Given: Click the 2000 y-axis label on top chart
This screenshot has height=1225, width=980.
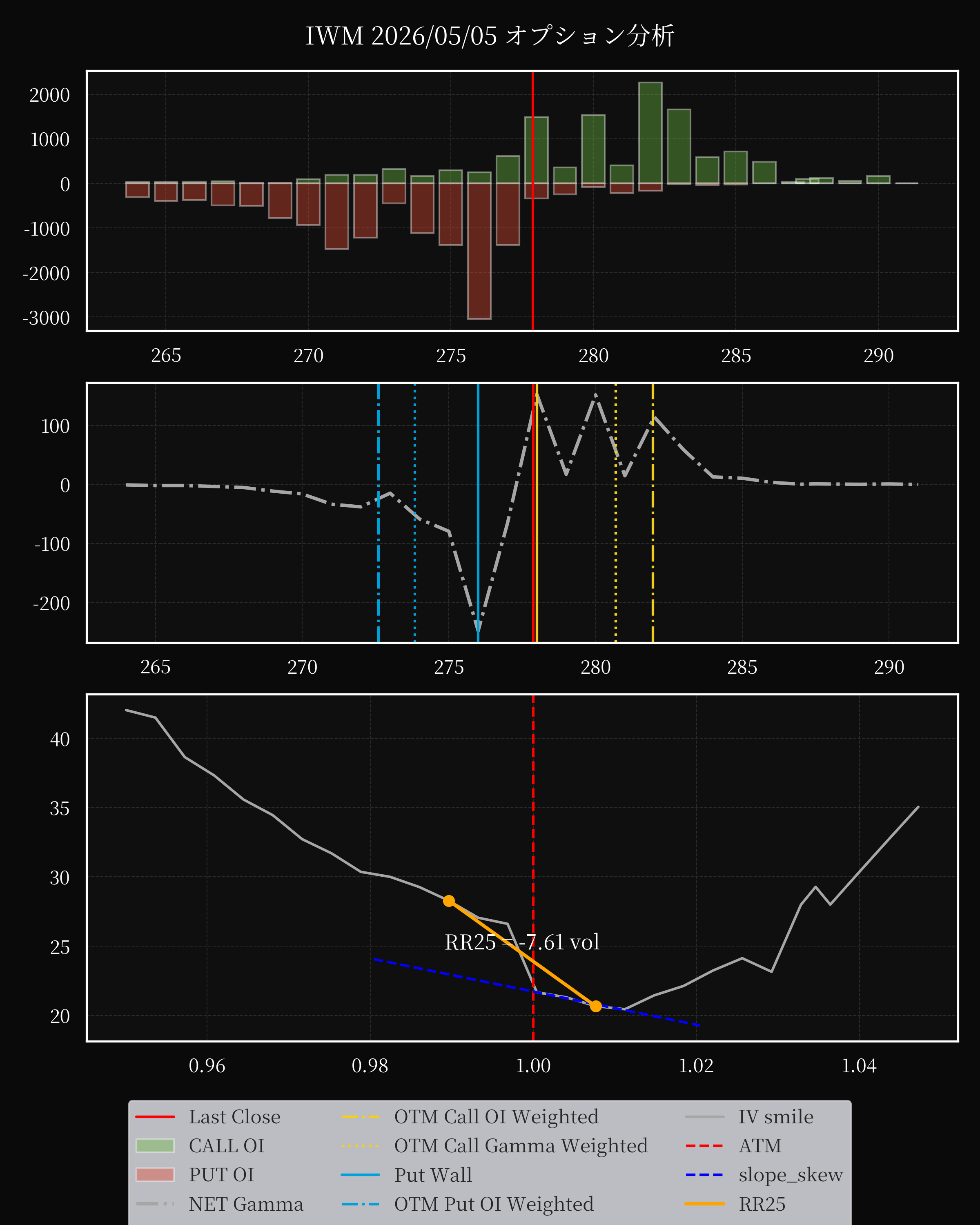Looking at the screenshot, I should [49, 95].
